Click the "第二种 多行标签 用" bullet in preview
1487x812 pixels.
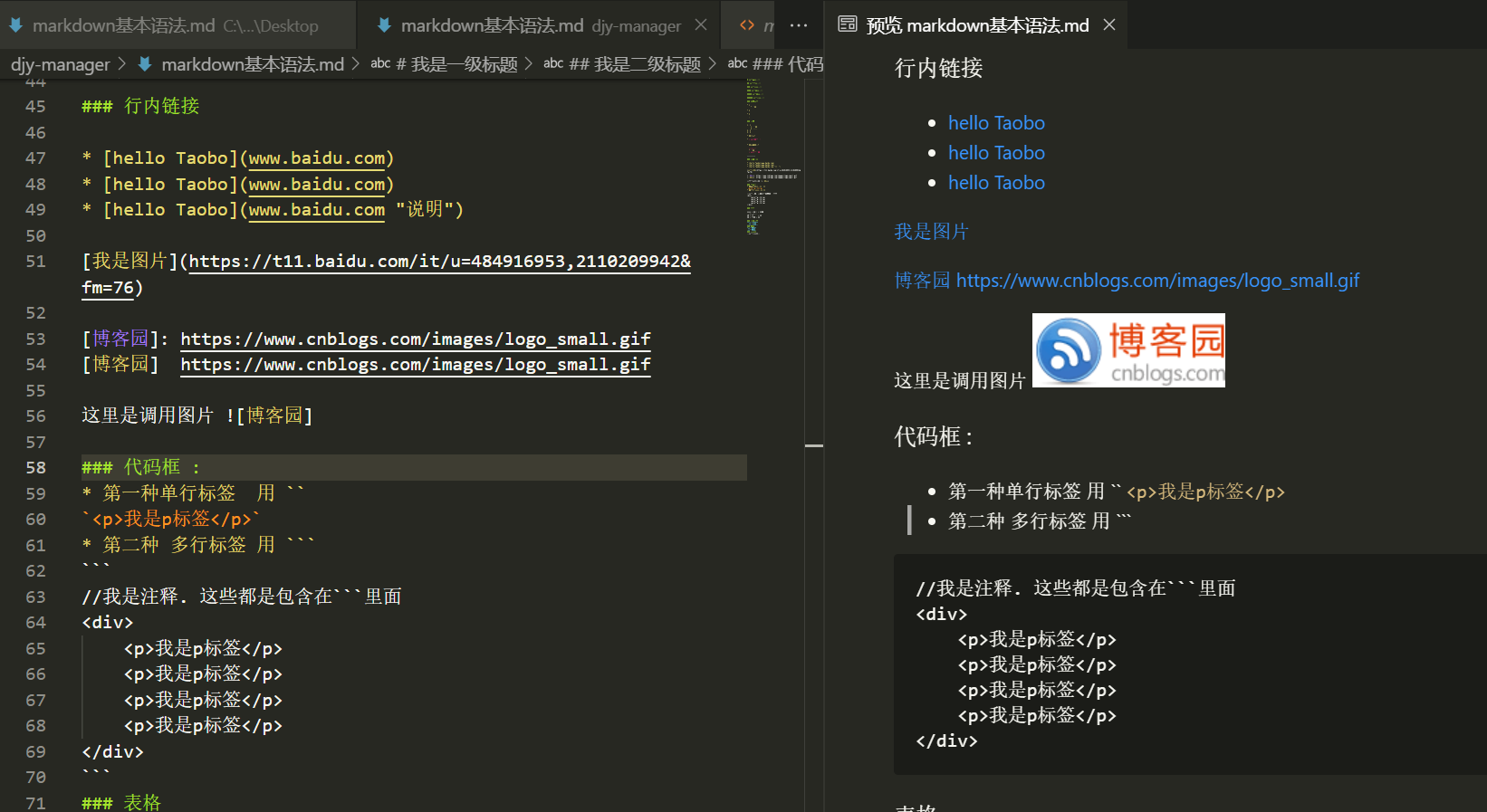point(1029,521)
